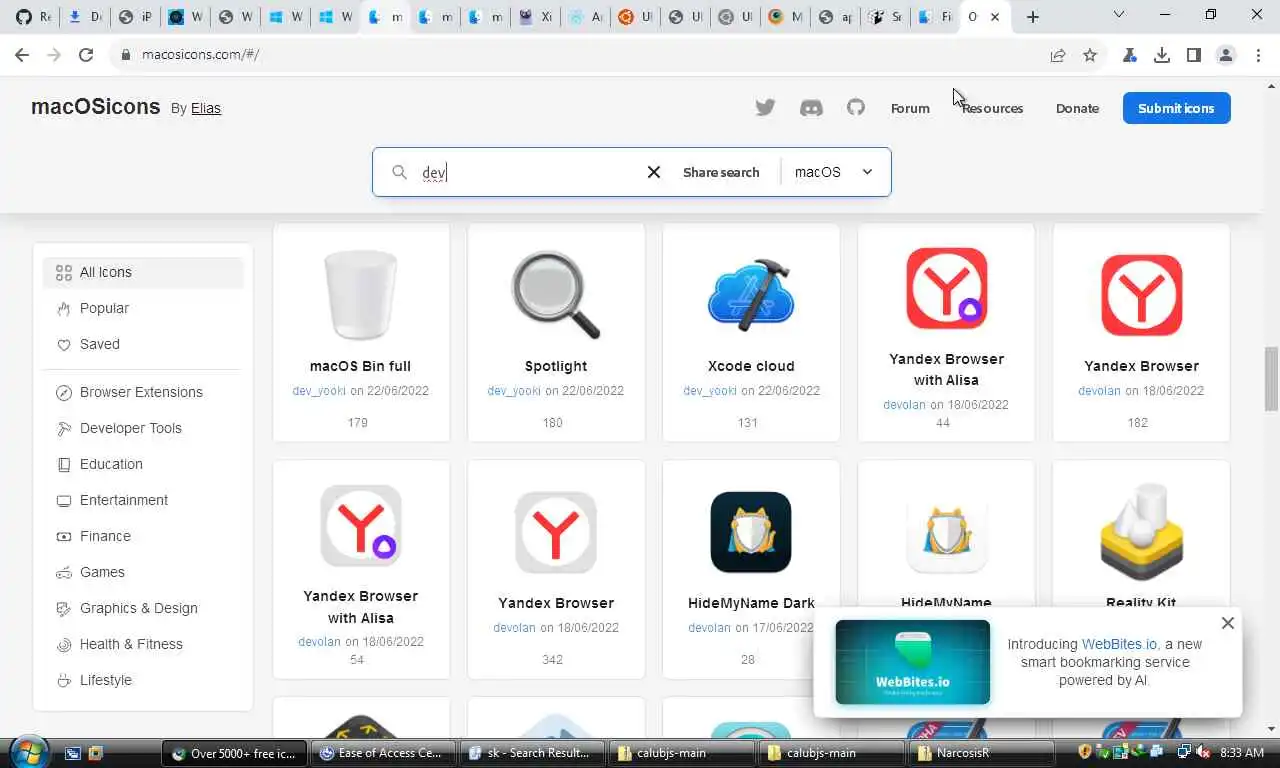Open the WebBites.io link in popup
The image size is (1280, 768).
pos(1119,644)
